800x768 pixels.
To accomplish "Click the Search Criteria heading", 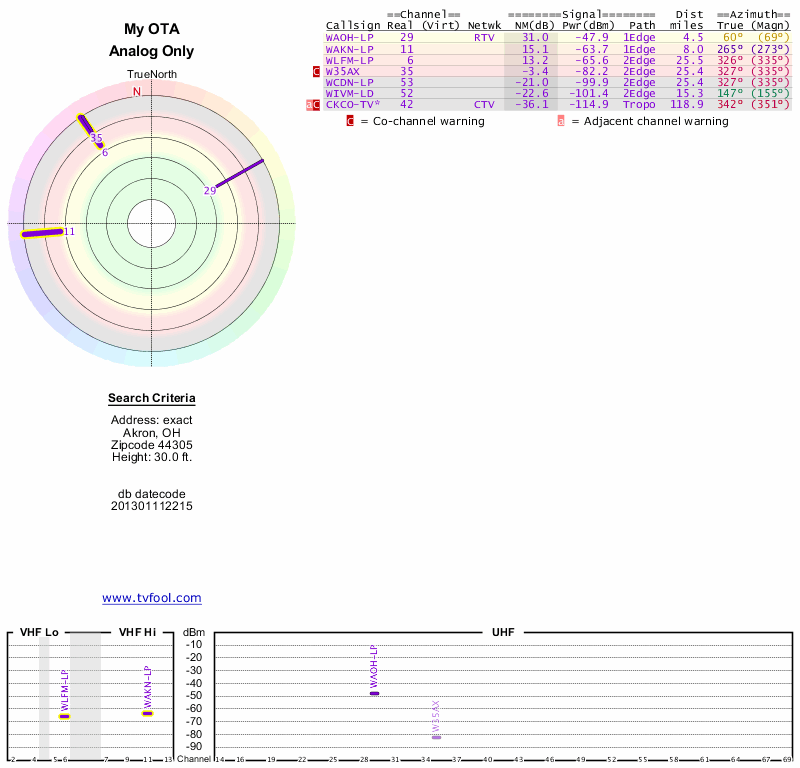I will click(x=152, y=399).
